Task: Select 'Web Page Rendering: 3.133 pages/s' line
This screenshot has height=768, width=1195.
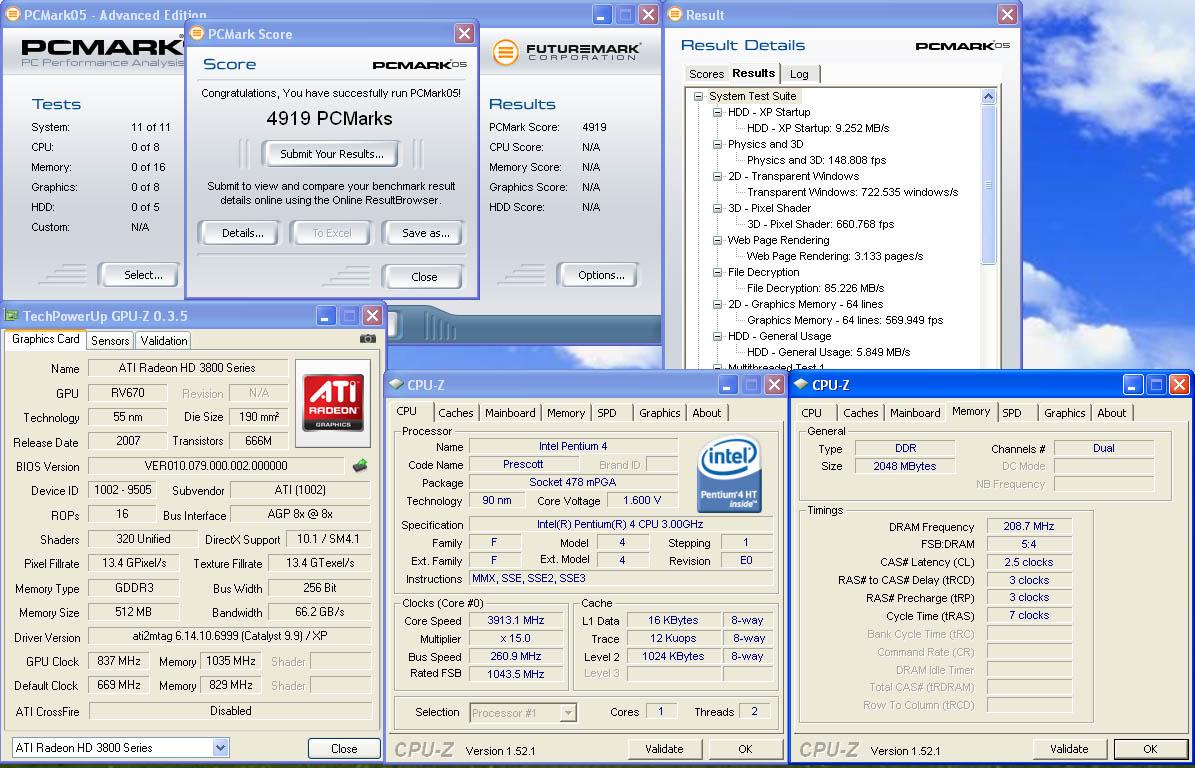Action: click(x=835, y=256)
